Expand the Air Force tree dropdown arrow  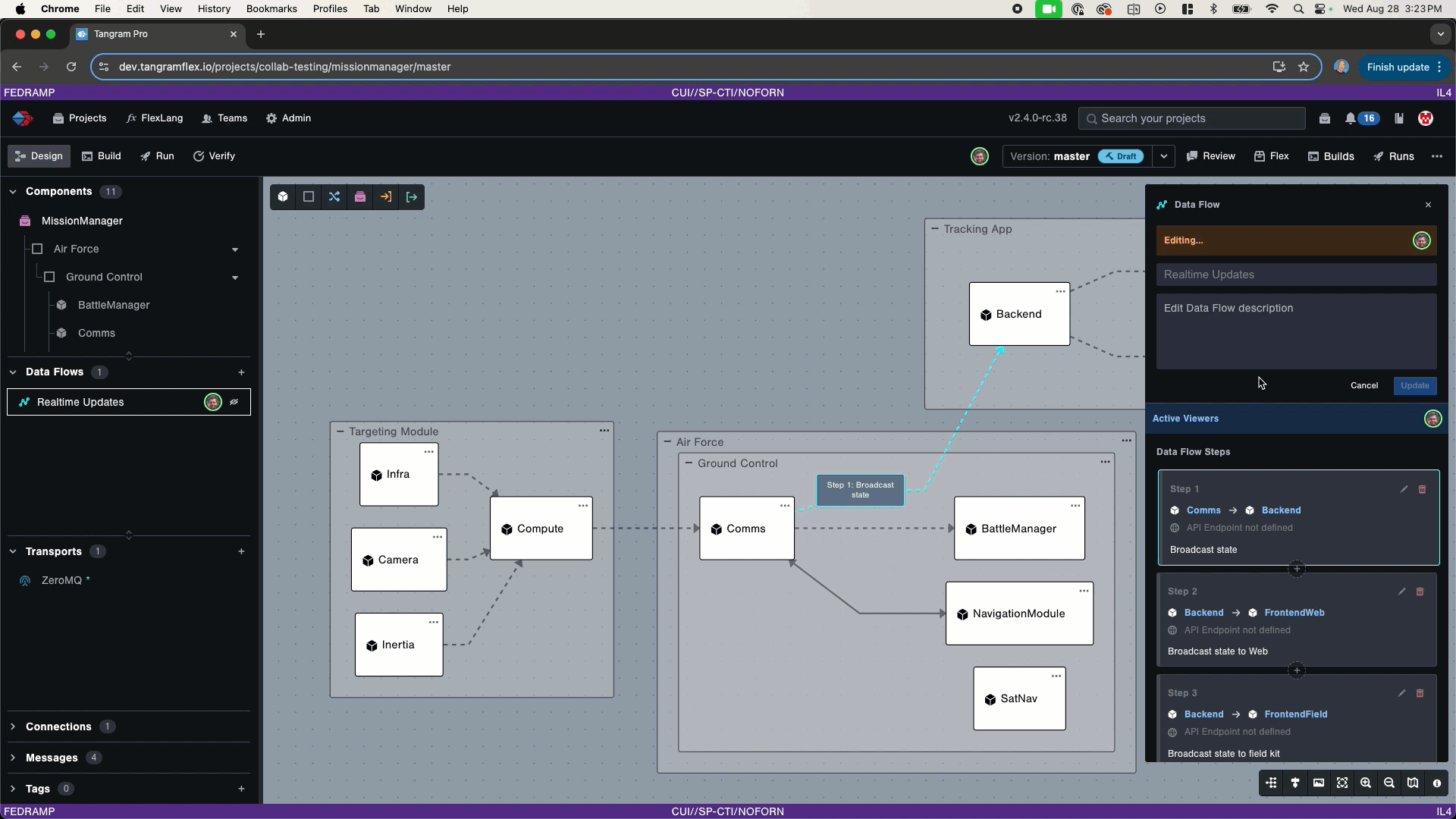click(x=235, y=249)
